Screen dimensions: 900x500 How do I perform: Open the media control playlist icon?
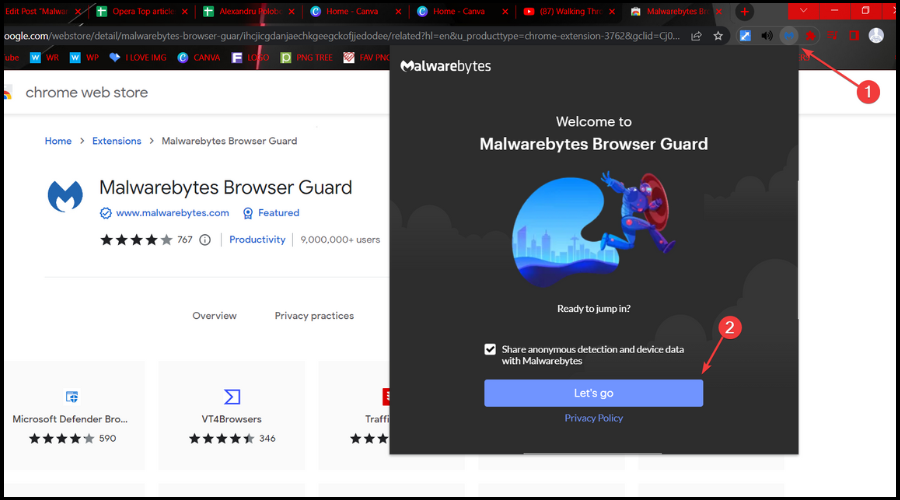pyautogui.click(x=832, y=36)
